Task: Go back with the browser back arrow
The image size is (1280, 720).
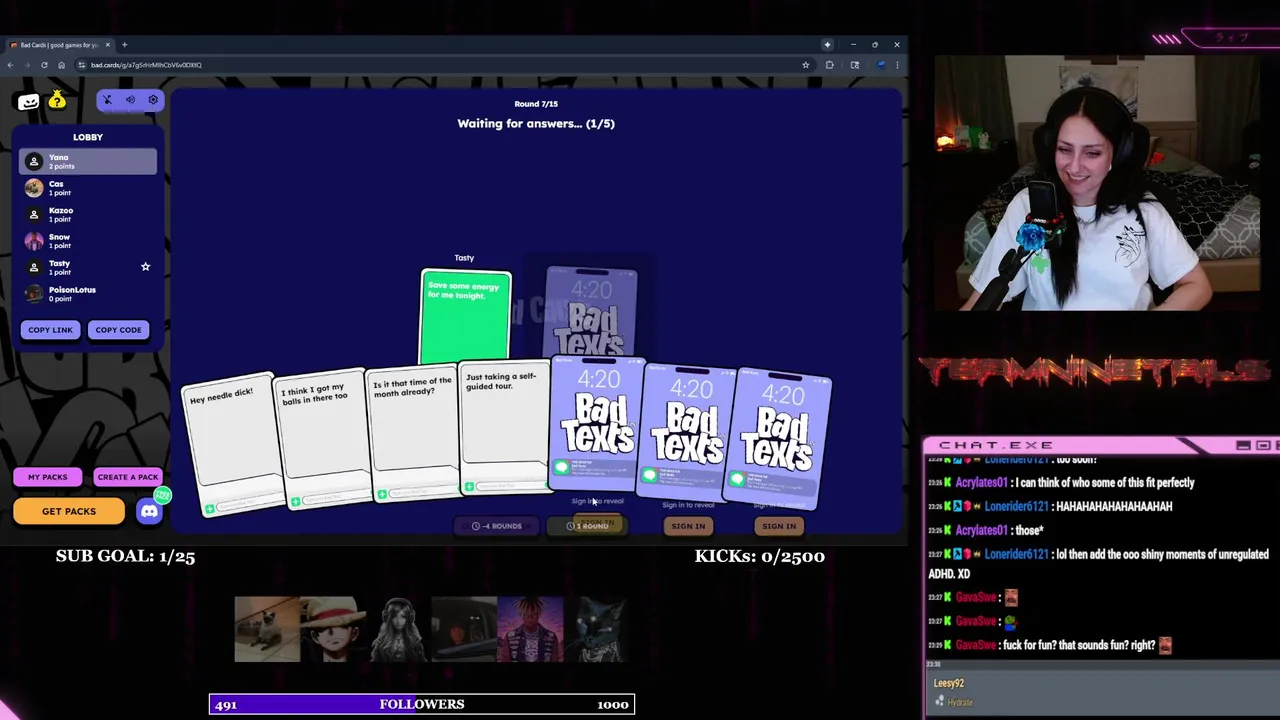Action: click(x=10, y=65)
